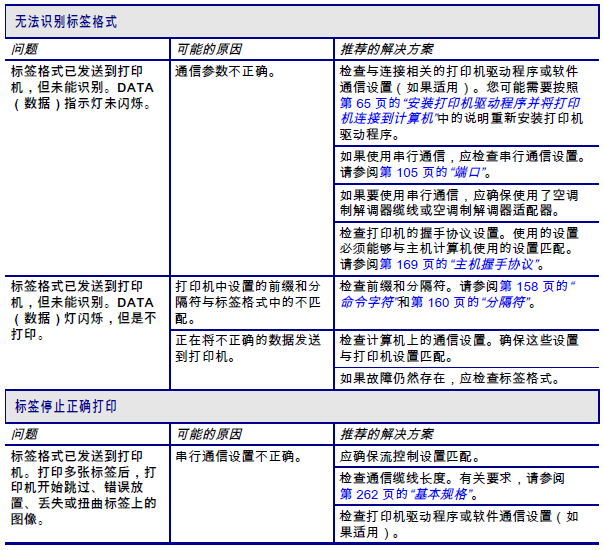604x550 pixels.
Task: Click text 检查打印机的握手协议设置
Action: [459, 249]
